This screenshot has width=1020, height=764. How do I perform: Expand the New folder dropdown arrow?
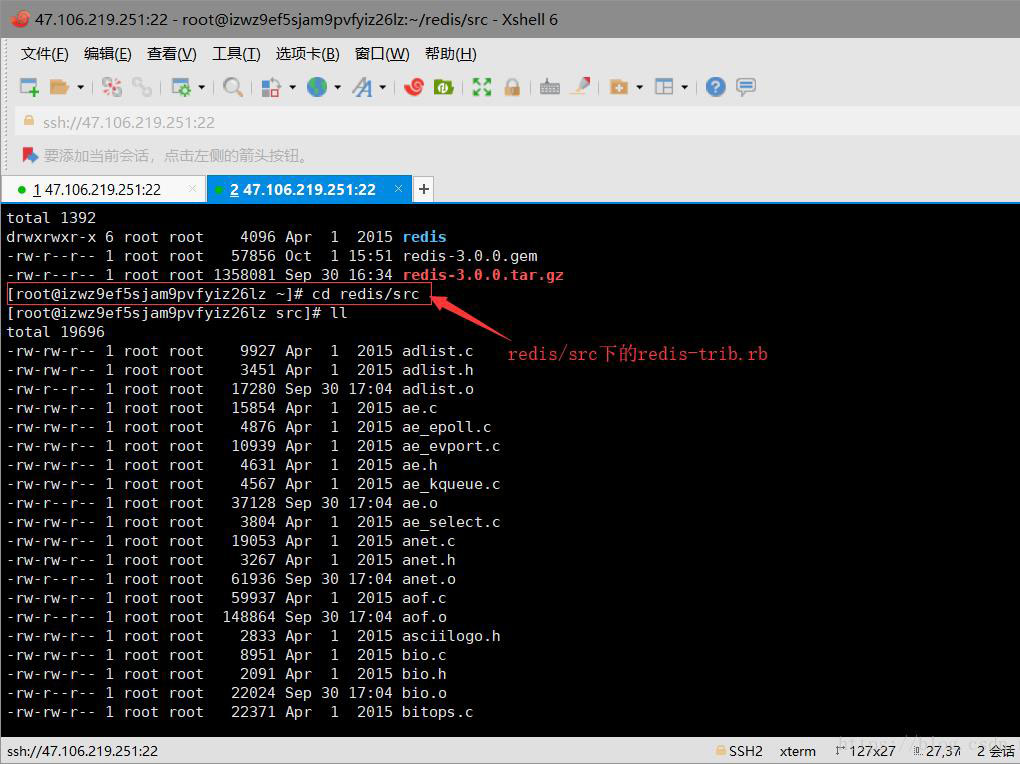click(x=639, y=87)
